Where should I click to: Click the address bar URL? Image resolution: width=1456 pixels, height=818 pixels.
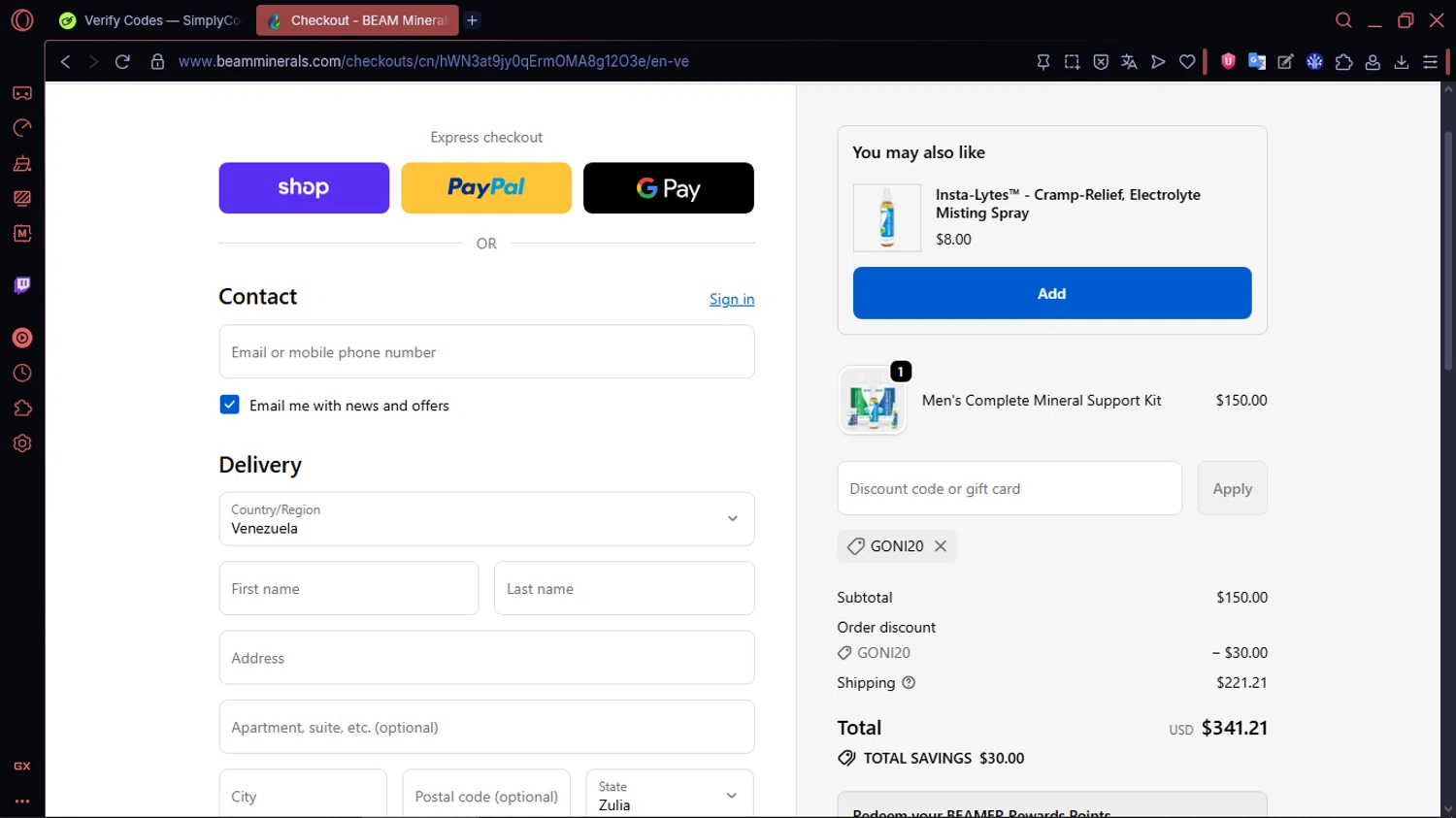tap(434, 61)
